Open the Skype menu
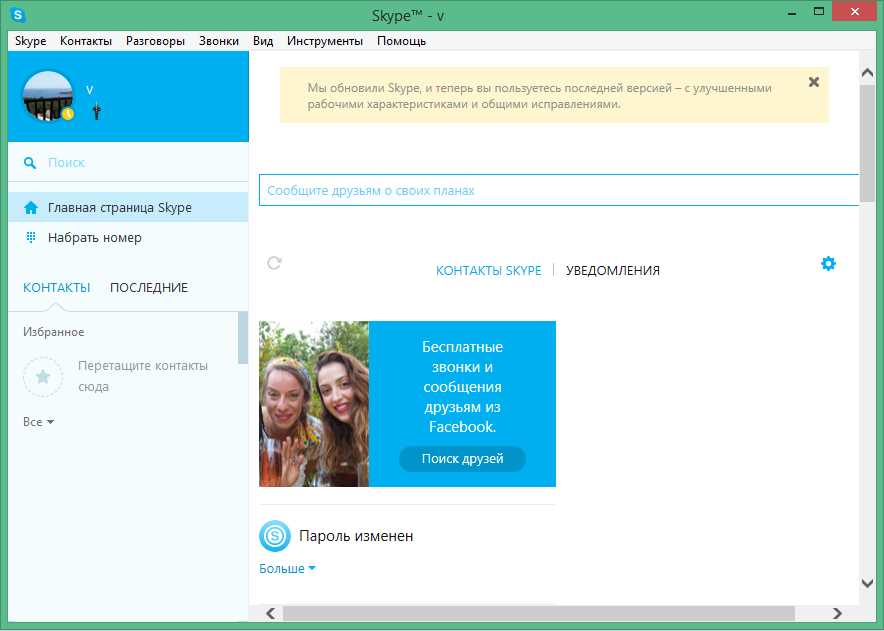884x631 pixels. click(30, 41)
